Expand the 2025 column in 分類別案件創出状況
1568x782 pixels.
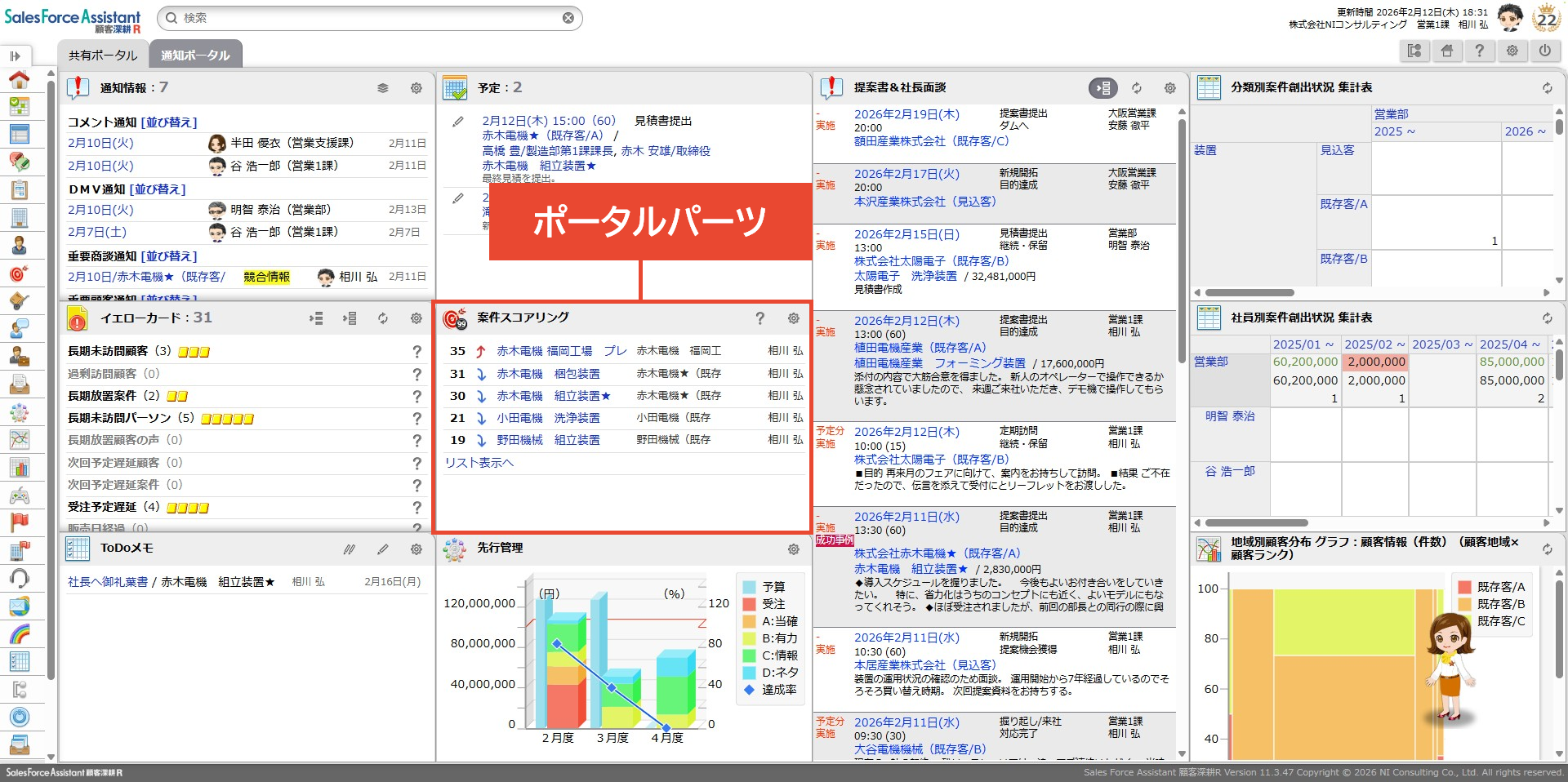coord(1393,131)
